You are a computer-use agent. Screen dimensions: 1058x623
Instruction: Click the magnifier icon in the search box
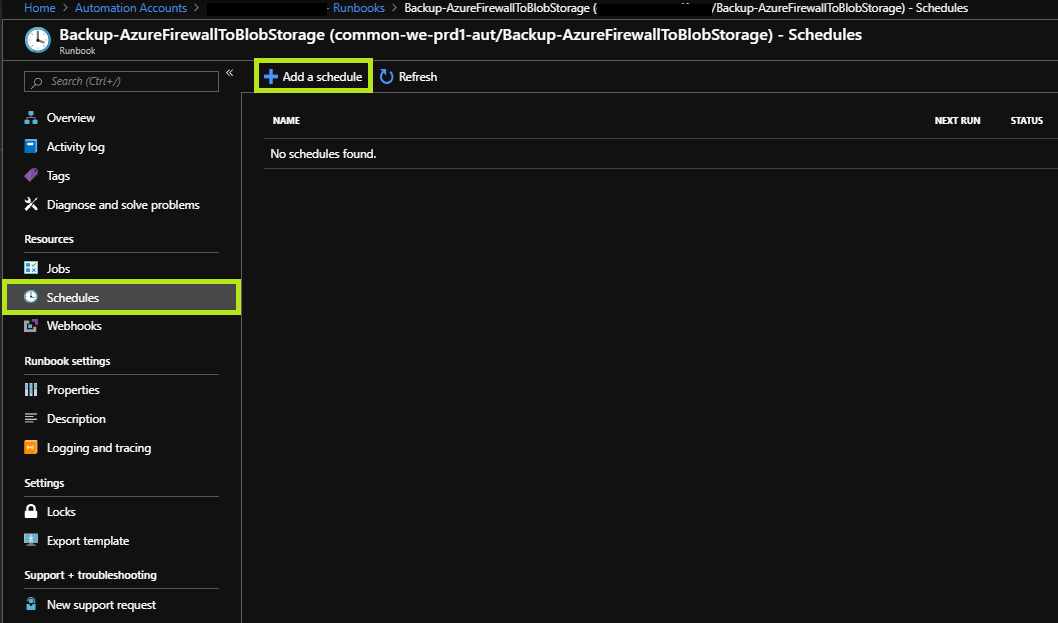(37, 82)
